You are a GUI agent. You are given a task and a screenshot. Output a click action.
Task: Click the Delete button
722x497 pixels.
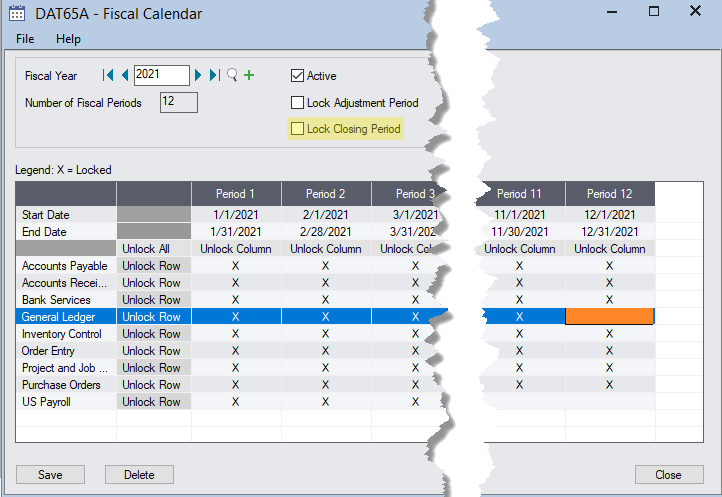(x=139, y=474)
